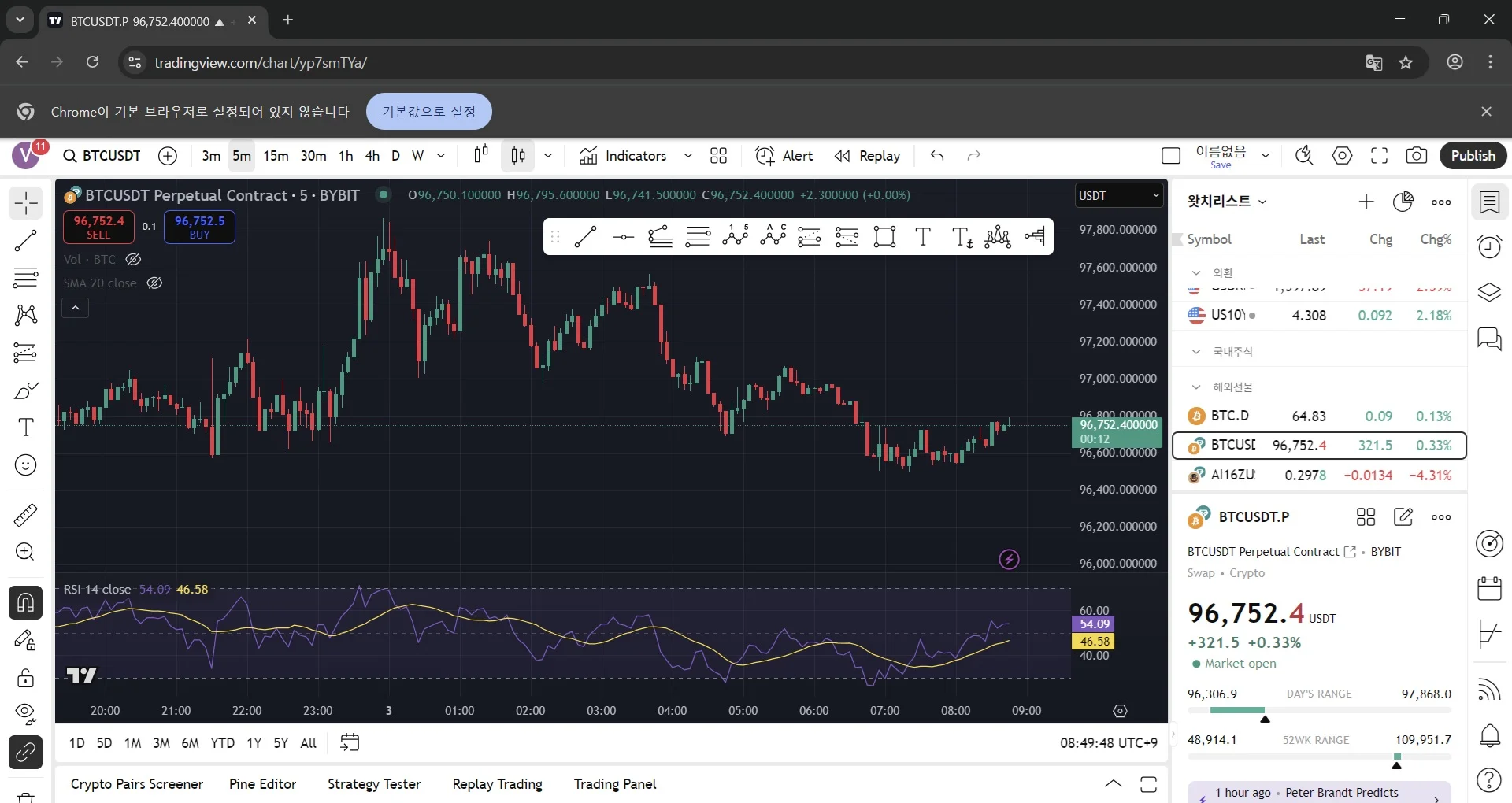
Task: Open the Pine Editor tab
Action: click(262, 784)
